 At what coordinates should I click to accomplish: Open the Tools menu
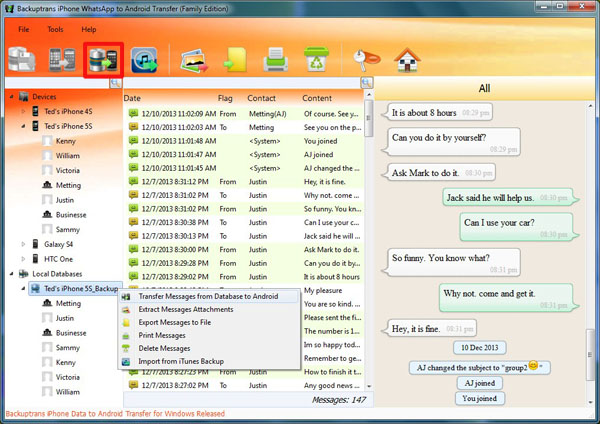55,29
